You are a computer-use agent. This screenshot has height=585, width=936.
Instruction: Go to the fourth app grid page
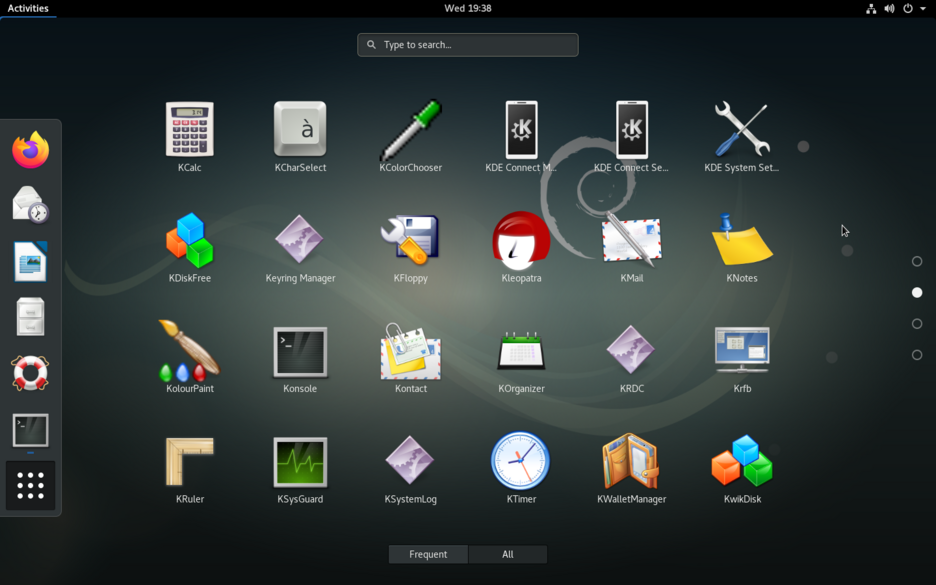(x=917, y=355)
